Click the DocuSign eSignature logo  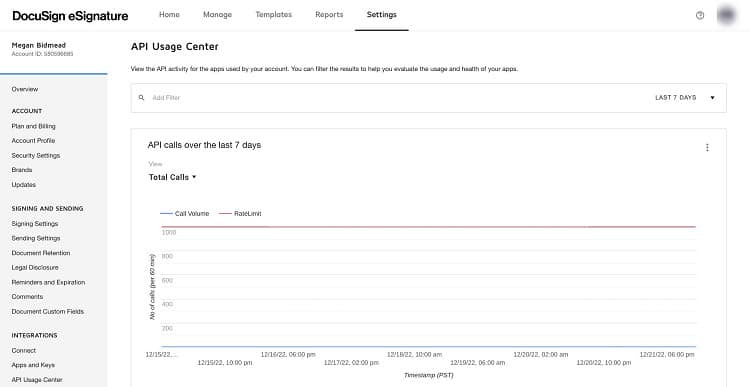click(x=70, y=16)
